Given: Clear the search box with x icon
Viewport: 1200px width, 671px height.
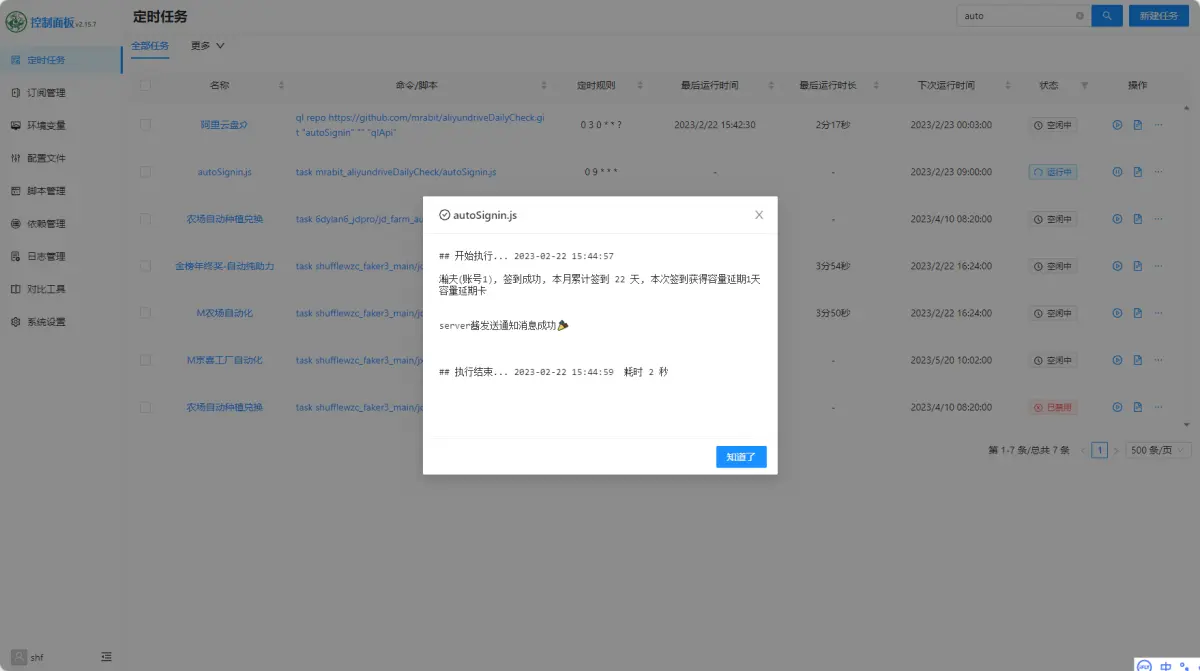Looking at the screenshot, I should point(1079,16).
